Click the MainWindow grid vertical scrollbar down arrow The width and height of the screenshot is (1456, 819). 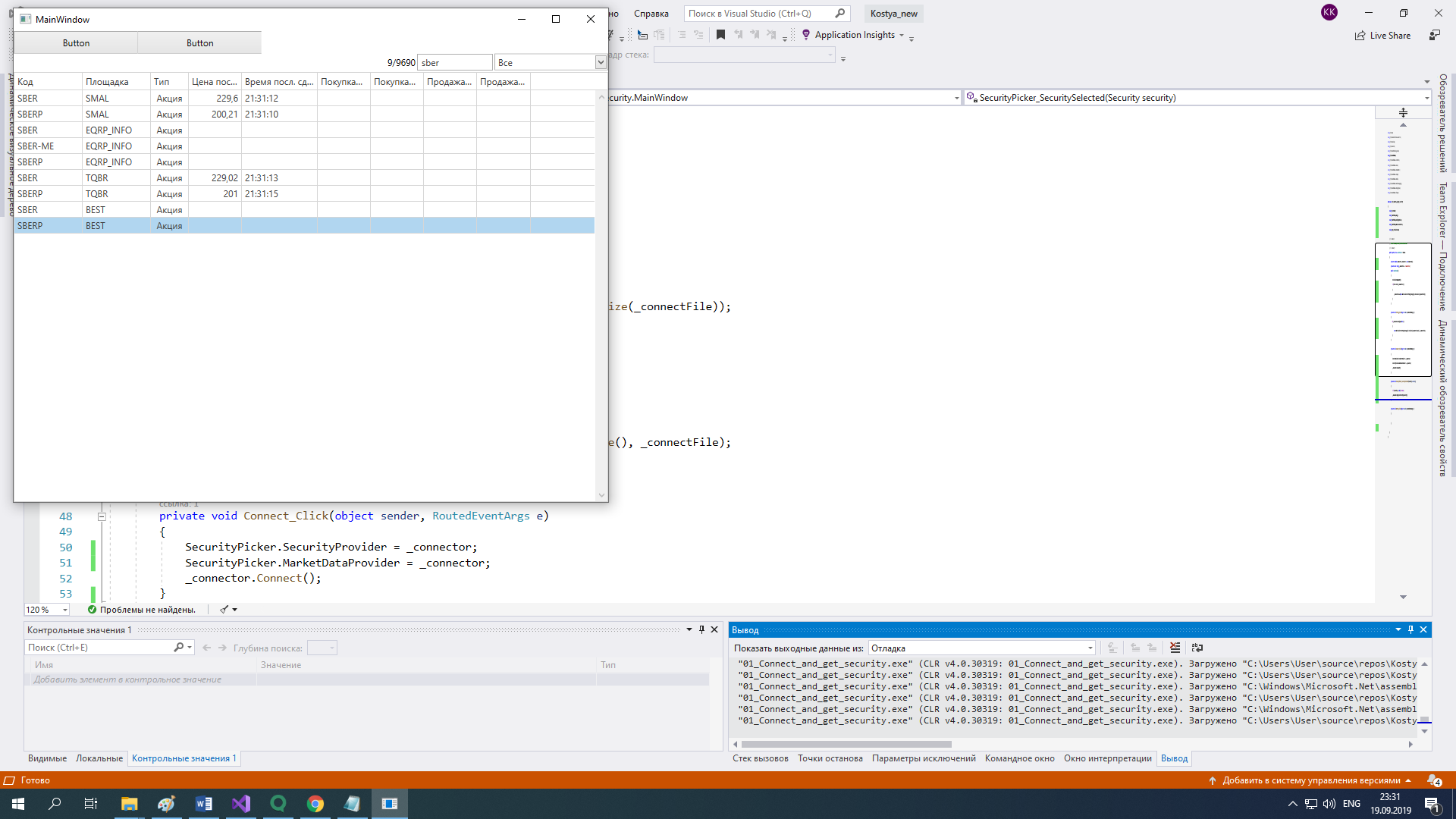point(601,495)
